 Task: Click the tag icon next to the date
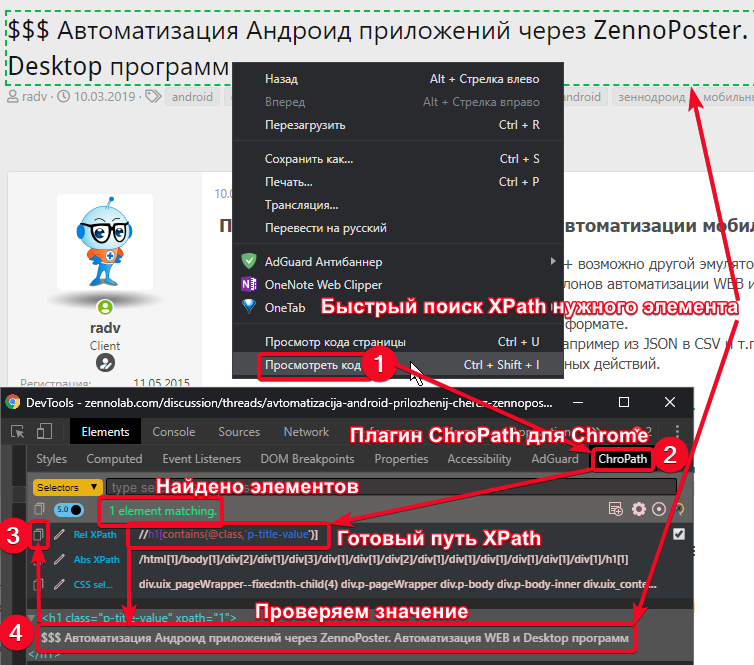tap(153, 96)
